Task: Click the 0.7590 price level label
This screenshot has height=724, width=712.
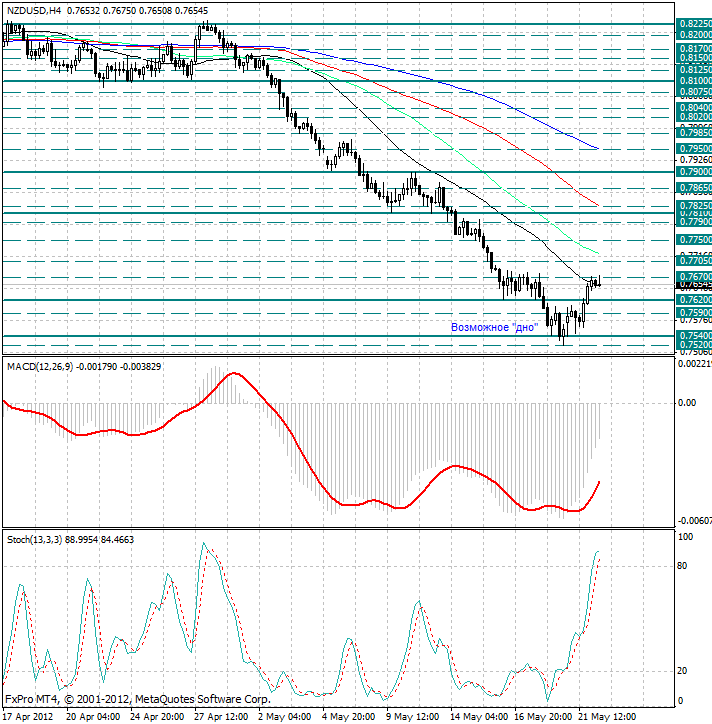Action: [x=694, y=313]
